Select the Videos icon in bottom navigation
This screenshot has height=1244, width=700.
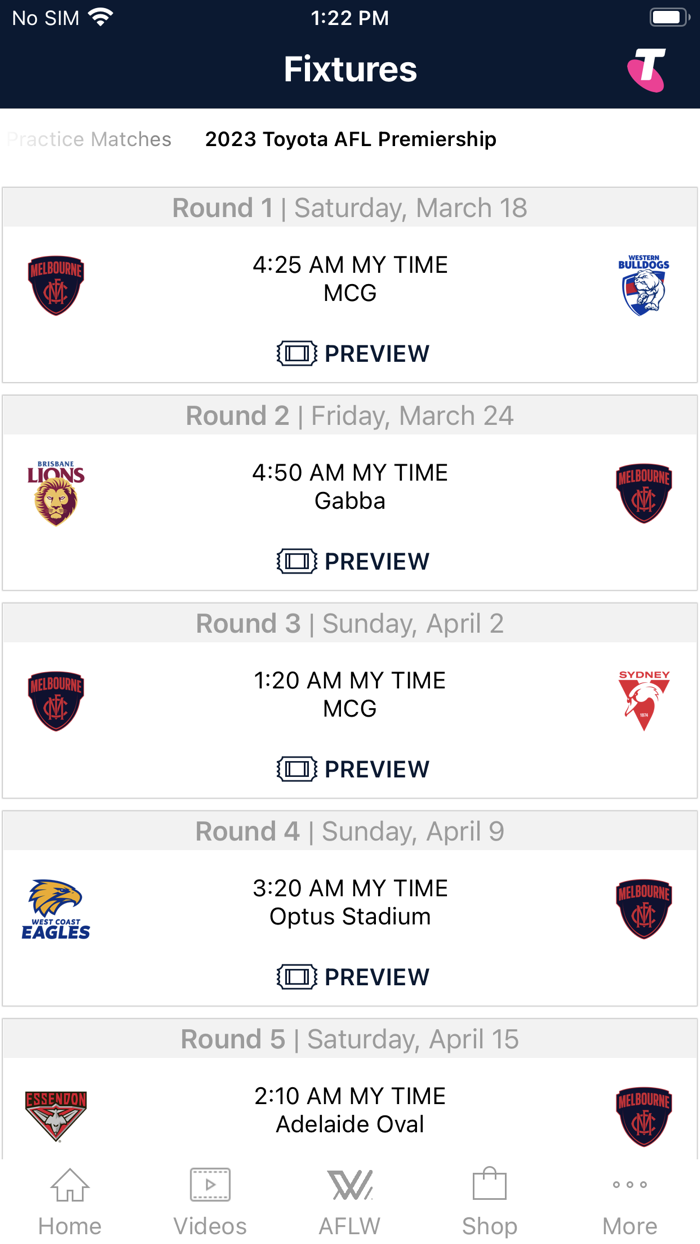[x=209, y=1186]
